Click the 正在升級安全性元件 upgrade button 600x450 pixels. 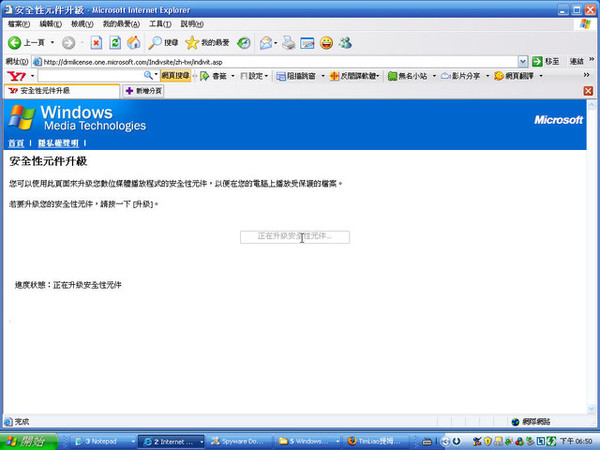(295, 237)
